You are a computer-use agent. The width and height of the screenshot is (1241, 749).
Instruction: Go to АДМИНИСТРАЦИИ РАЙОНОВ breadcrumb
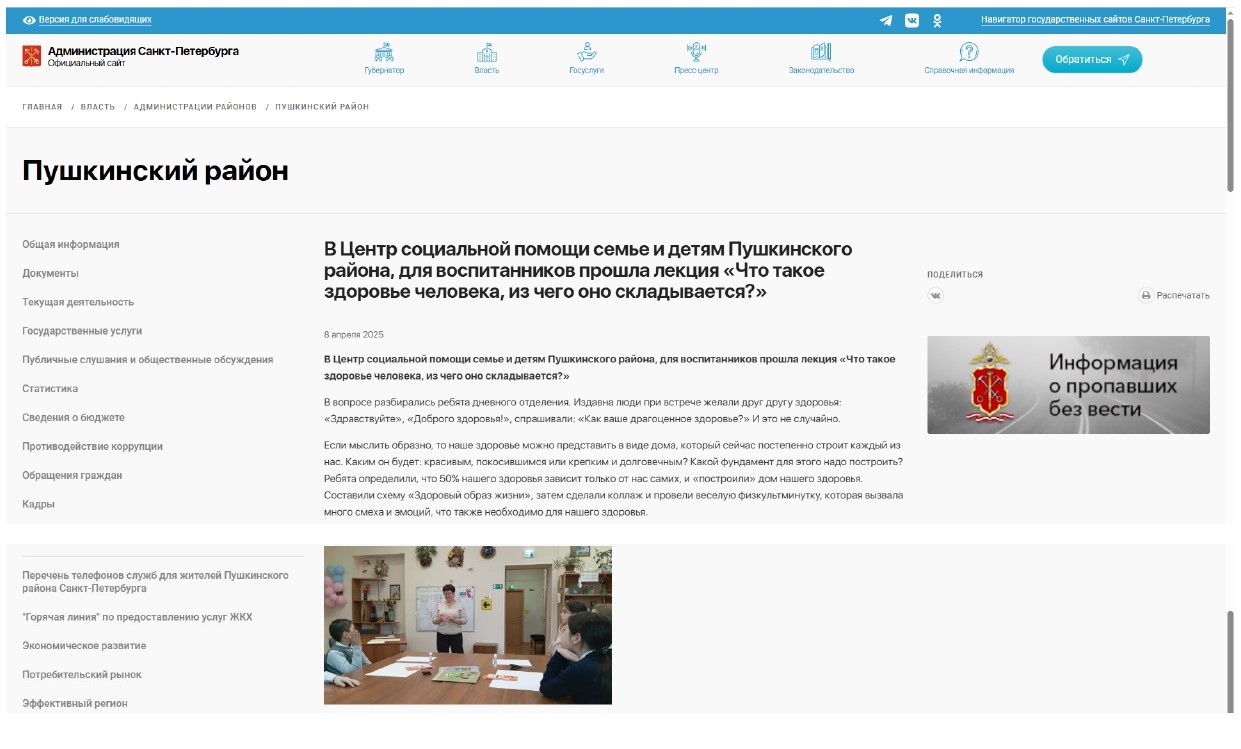[195, 107]
